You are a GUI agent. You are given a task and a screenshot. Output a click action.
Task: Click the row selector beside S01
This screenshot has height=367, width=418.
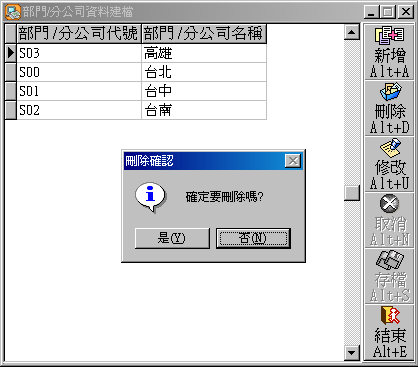pos(11,91)
